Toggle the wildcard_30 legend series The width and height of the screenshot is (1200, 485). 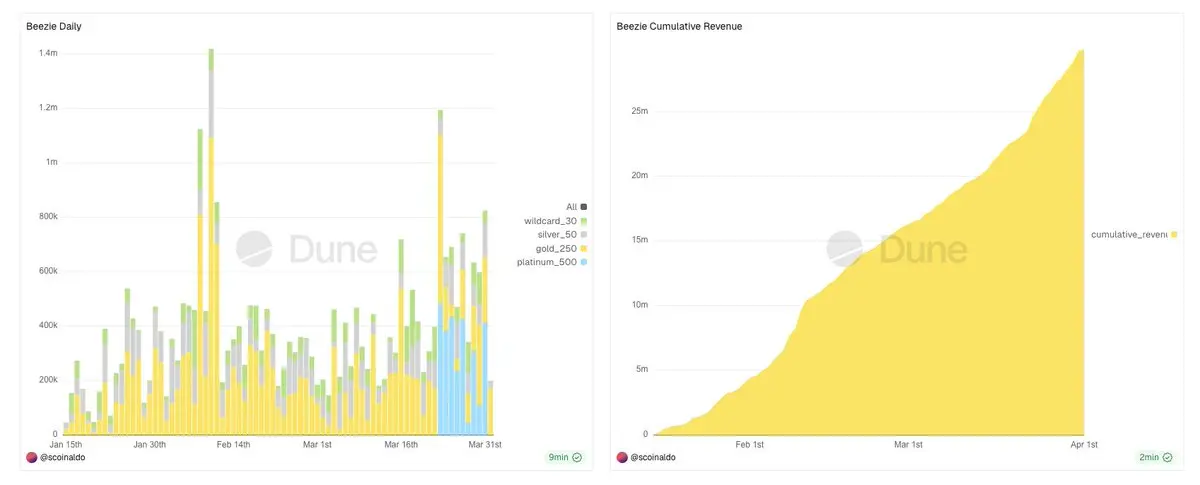(556, 221)
